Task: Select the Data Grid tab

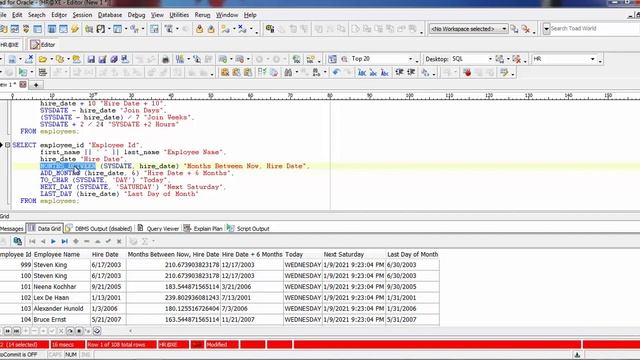Action: pos(44,229)
